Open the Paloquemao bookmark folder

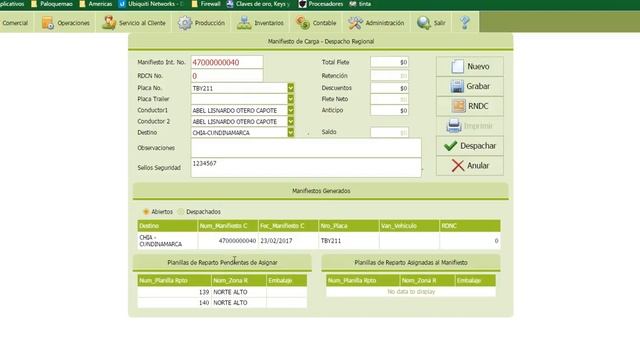(x=52, y=4)
